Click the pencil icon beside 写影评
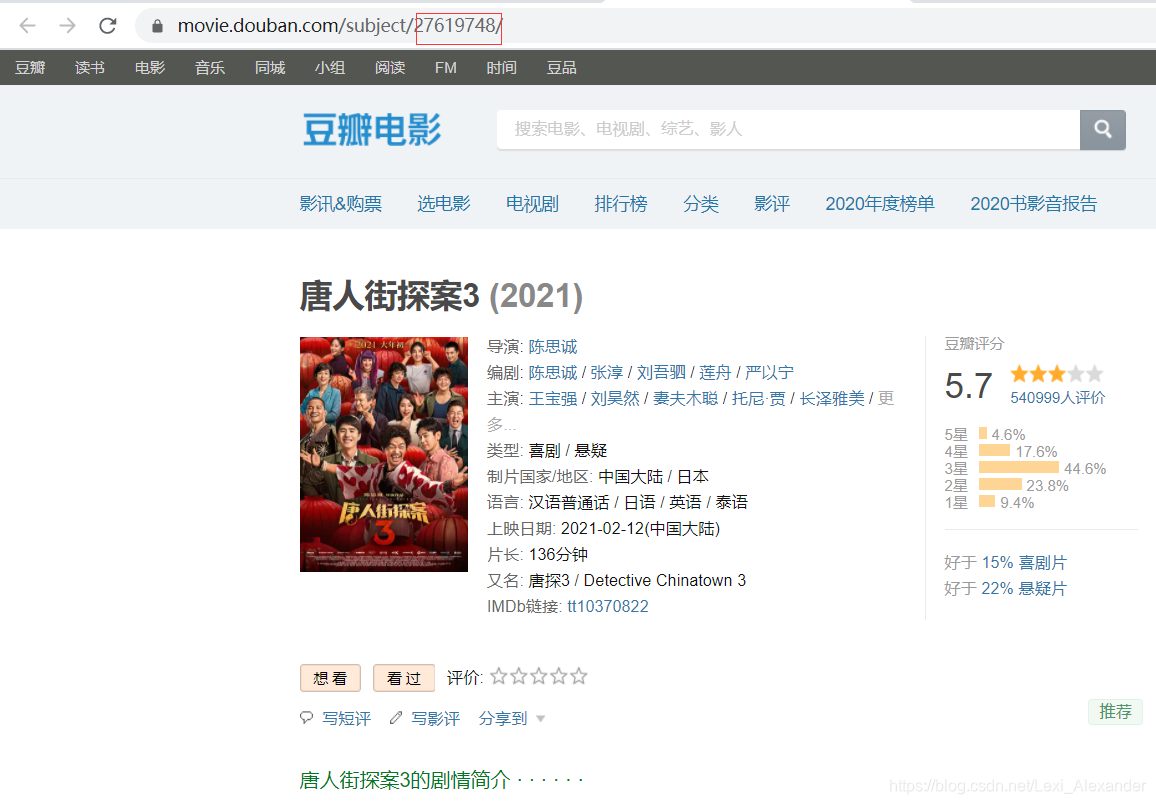This screenshot has width=1156, height=804. coord(396,718)
